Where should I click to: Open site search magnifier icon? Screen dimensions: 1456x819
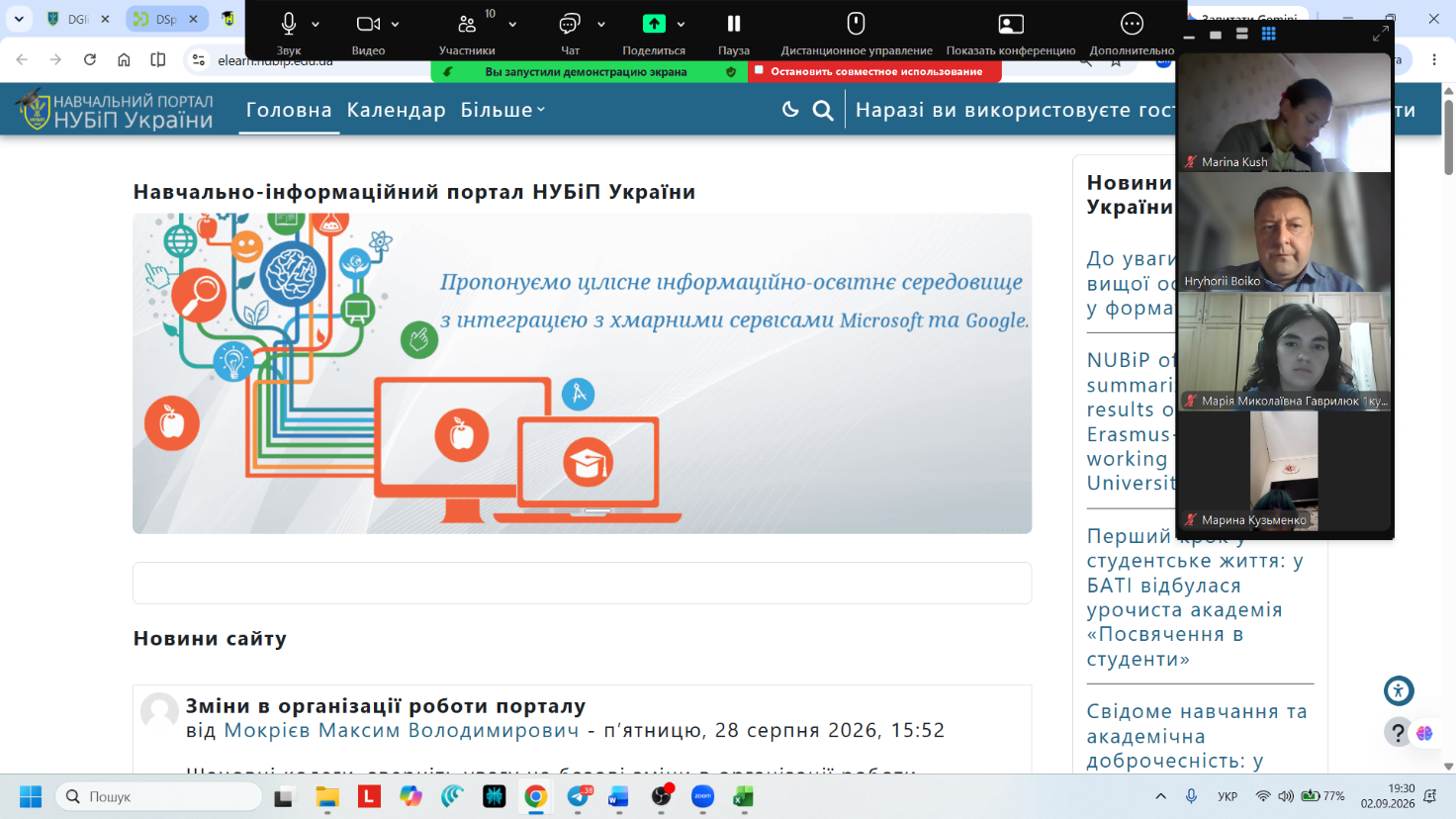(x=823, y=110)
